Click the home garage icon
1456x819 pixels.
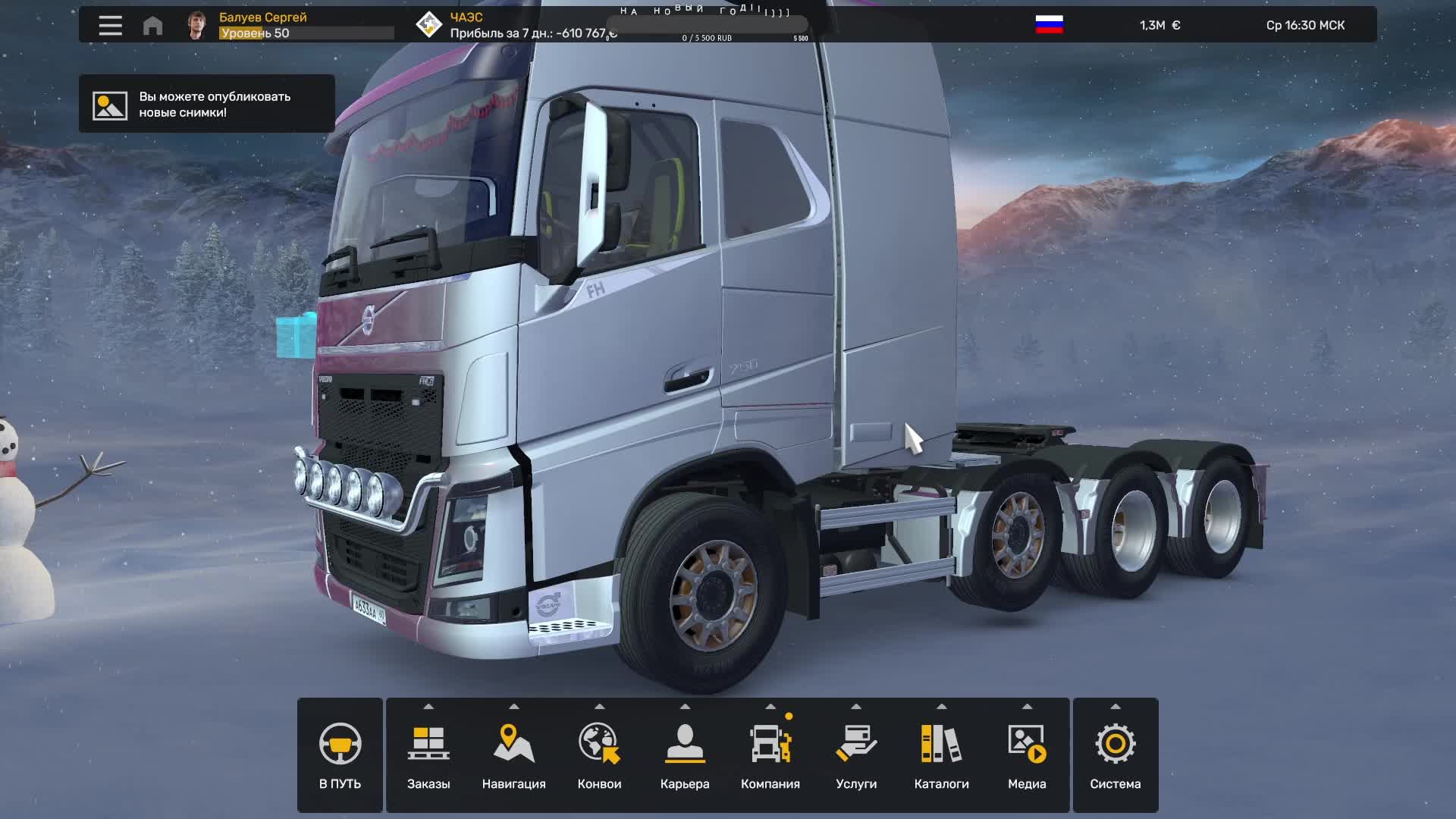point(152,26)
